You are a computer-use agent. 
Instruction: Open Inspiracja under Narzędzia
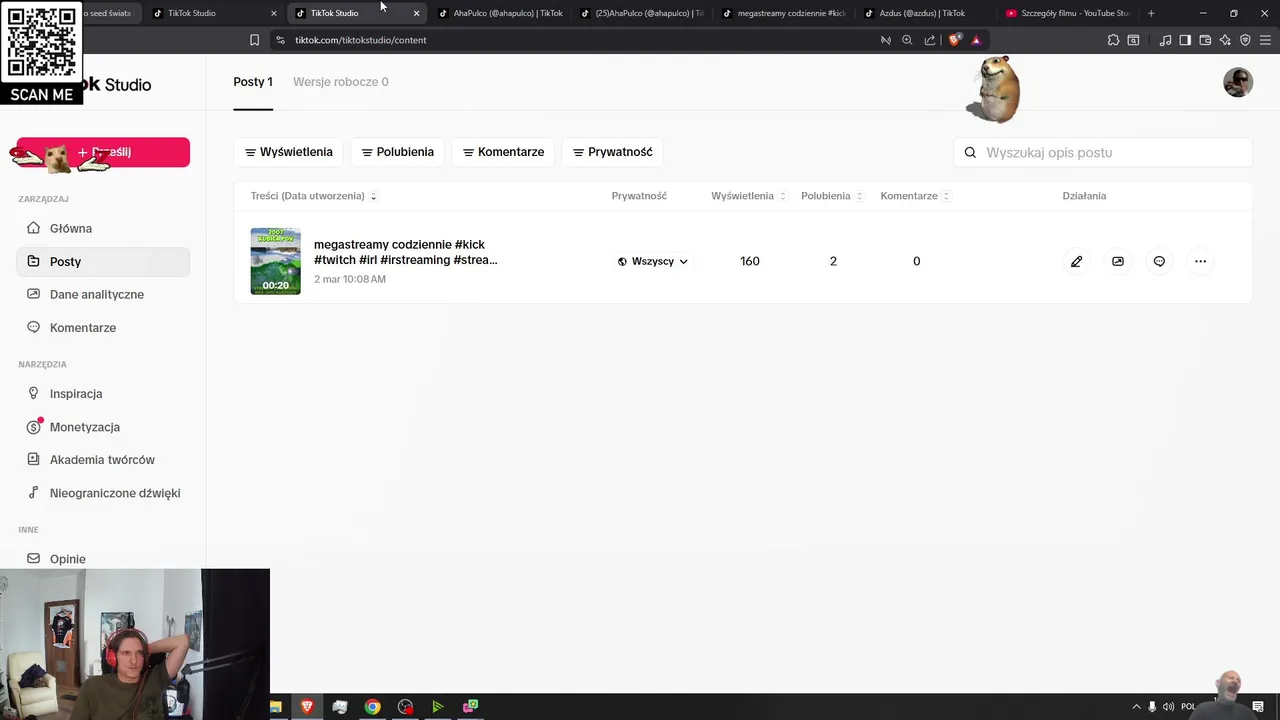(x=103, y=393)
